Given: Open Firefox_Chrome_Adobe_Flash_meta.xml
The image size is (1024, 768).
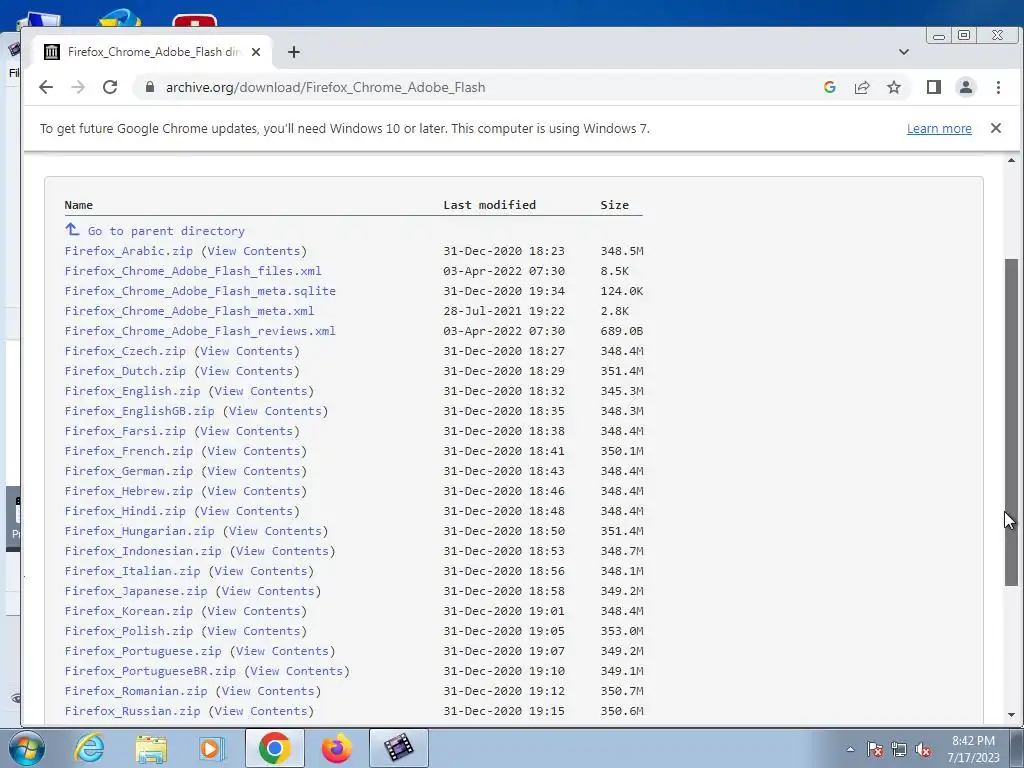Looking at the screenshot, I should 189,311.
